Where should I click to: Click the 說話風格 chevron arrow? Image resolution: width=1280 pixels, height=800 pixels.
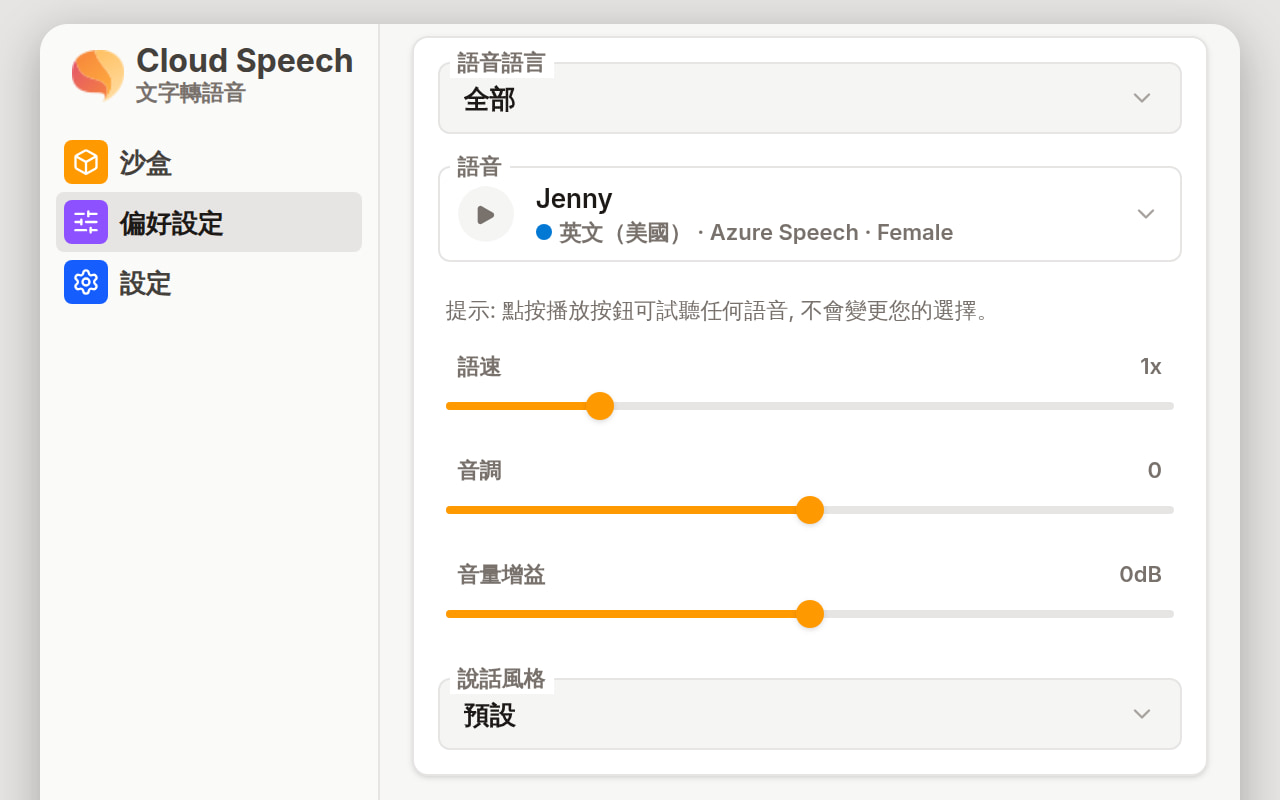click(x=1142, y=714)
